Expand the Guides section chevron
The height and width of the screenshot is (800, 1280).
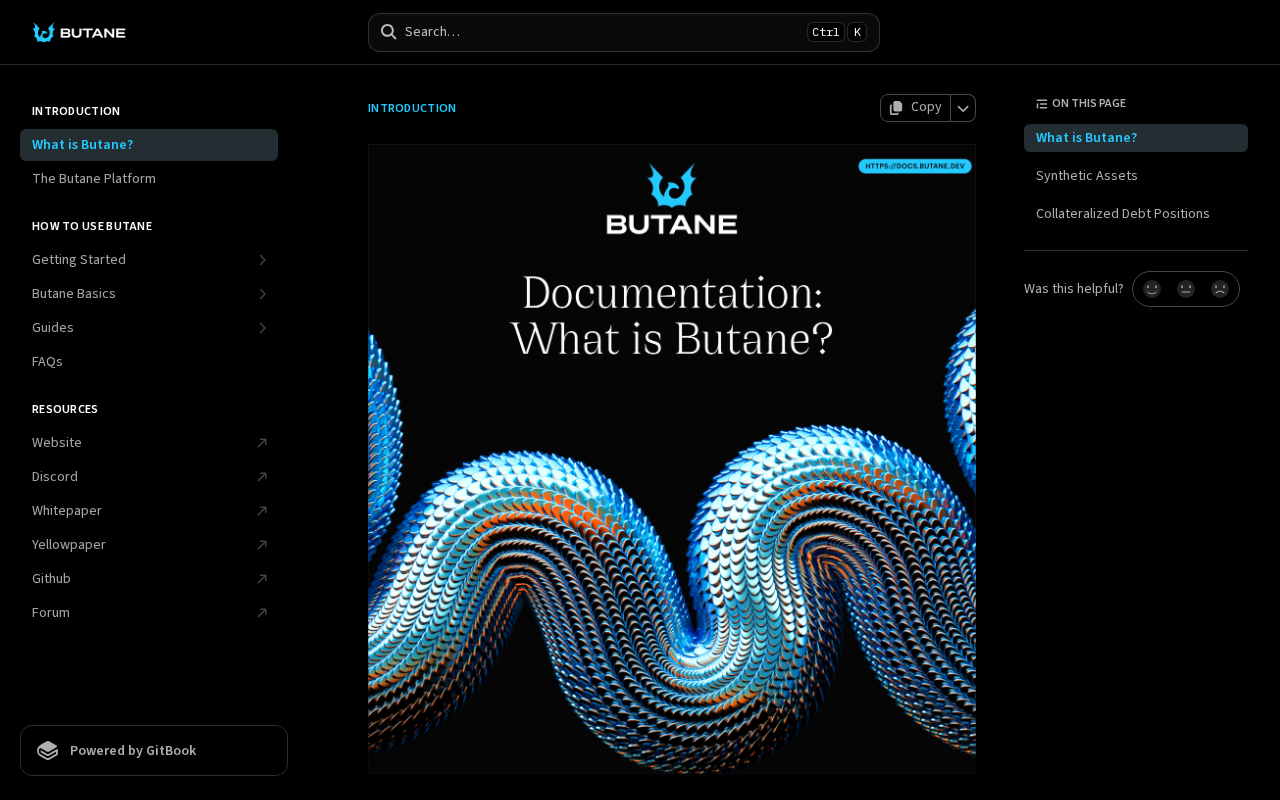262,328
